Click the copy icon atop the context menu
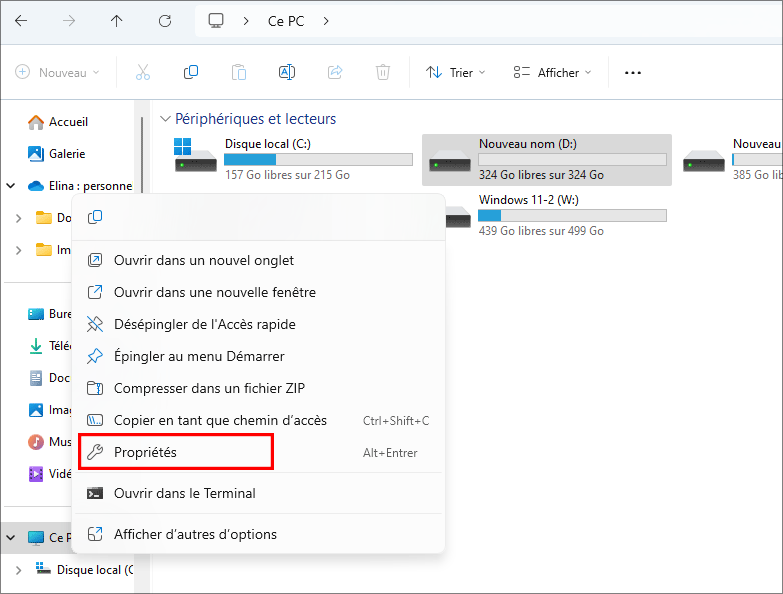The width and height of the screenshot is (783, 594). click(96, 217)
